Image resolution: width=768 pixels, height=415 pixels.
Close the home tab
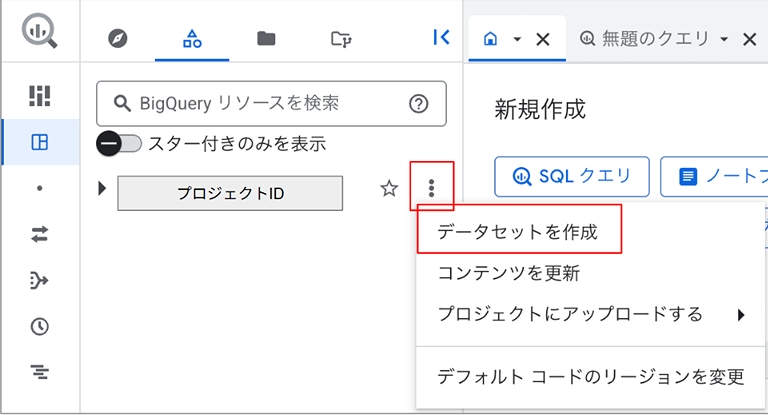543,39
